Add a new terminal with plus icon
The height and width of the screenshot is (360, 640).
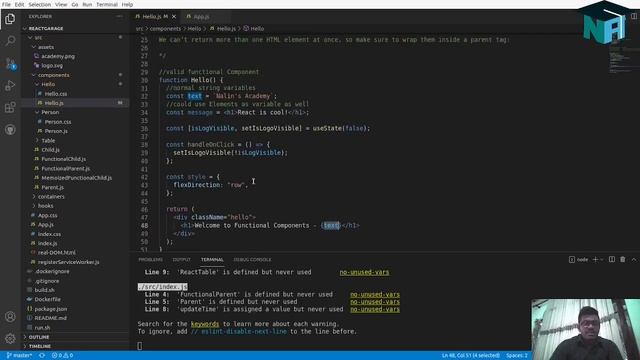coord(595,260)
